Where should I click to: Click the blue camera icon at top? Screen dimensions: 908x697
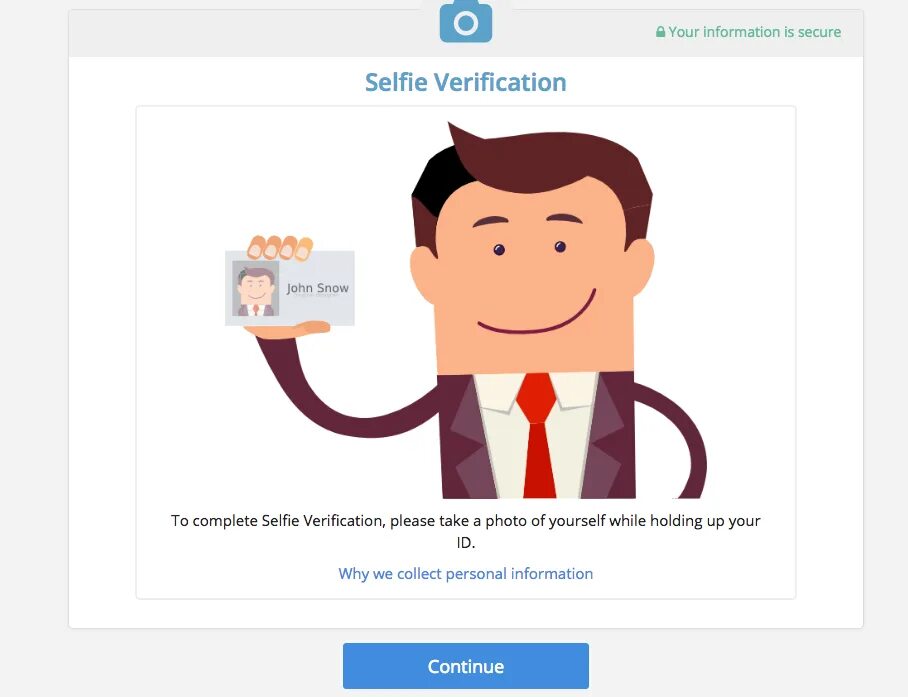click(x=466, y=21)
